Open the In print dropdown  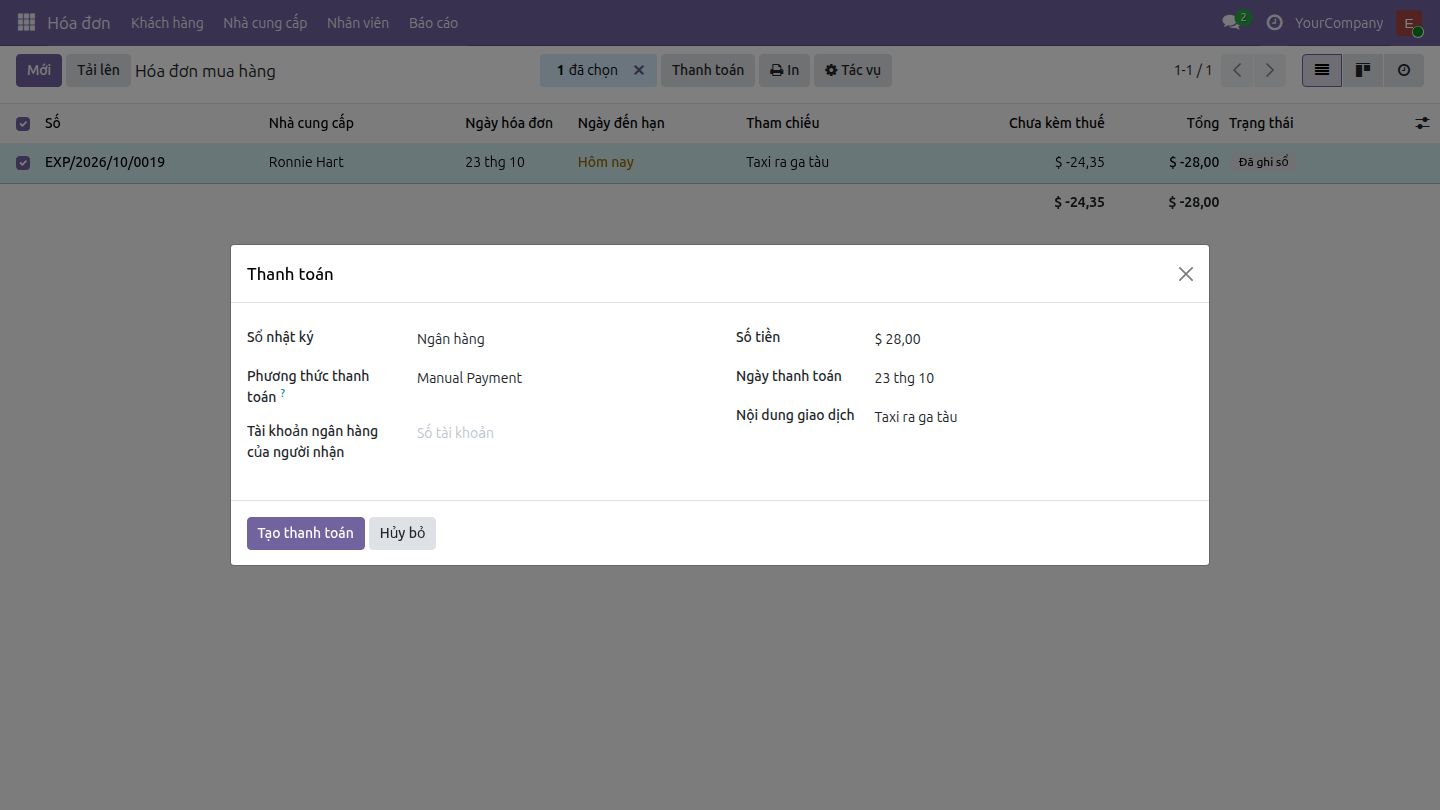coord(784,70)
